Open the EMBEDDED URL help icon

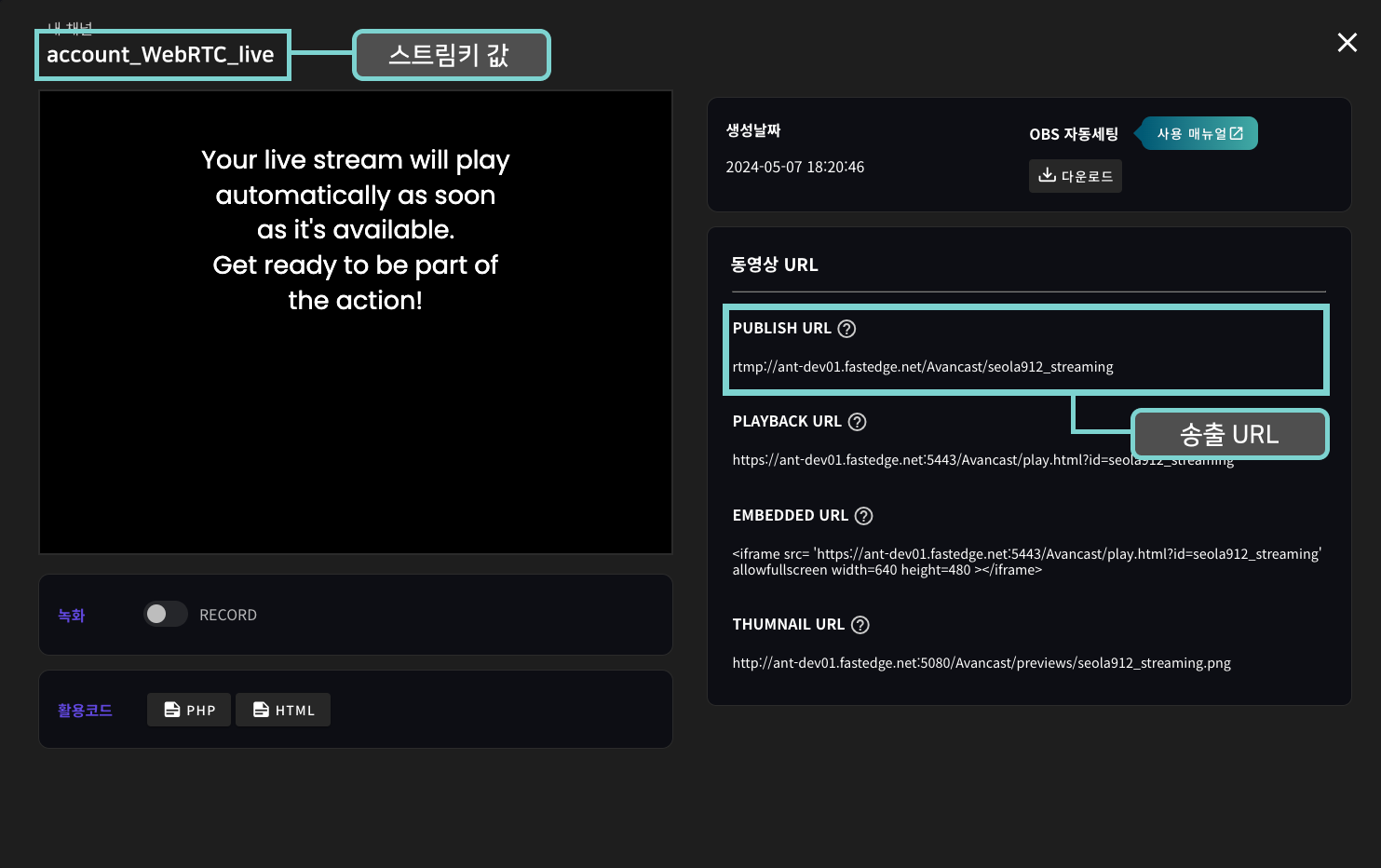863,516
